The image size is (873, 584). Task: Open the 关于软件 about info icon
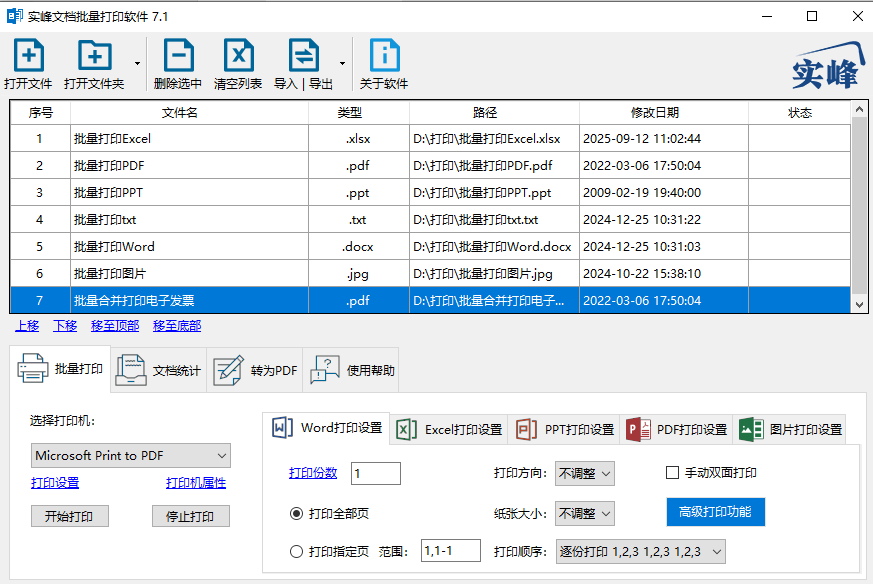384,55
